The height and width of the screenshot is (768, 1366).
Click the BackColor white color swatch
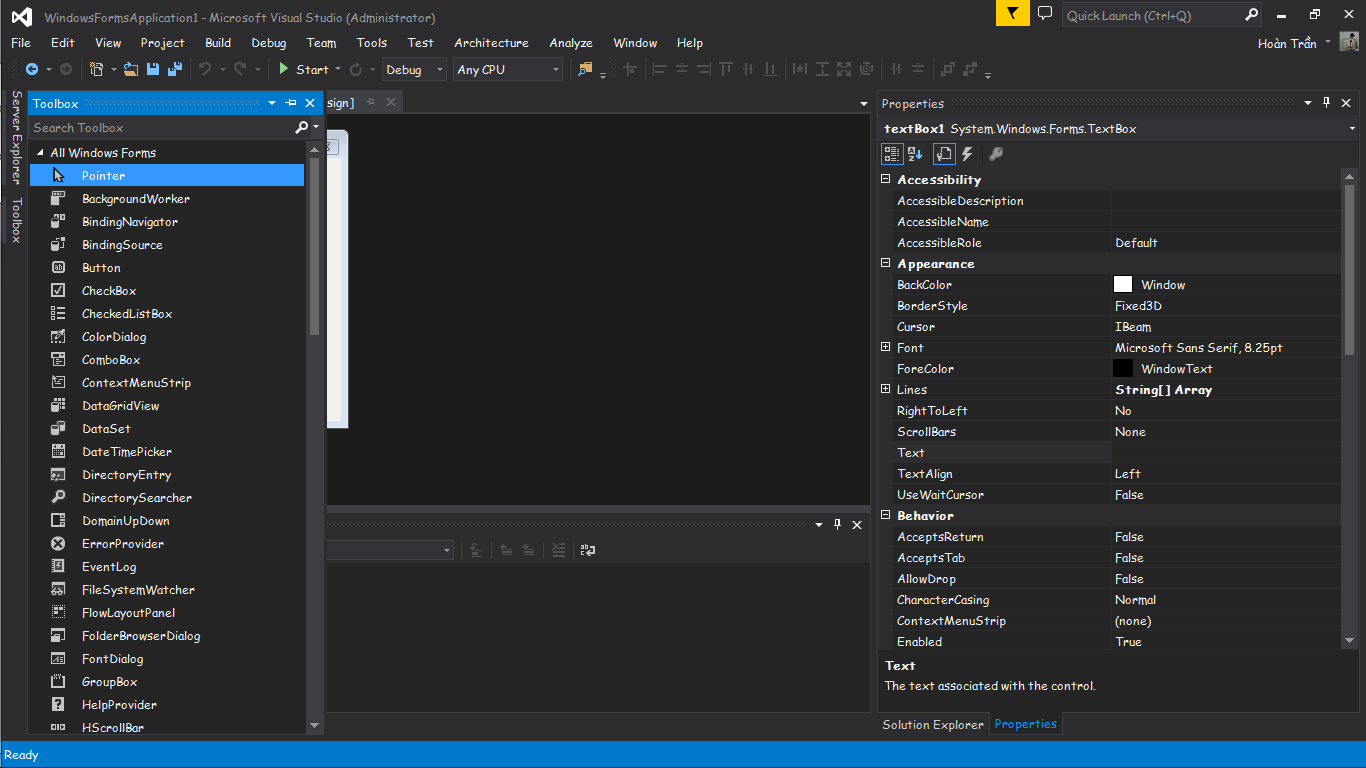coord(1123,285)
